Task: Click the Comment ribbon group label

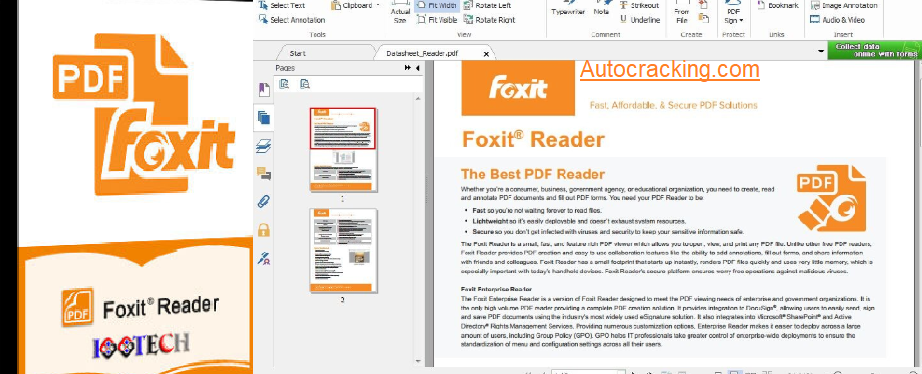Action: pos(606,35)
